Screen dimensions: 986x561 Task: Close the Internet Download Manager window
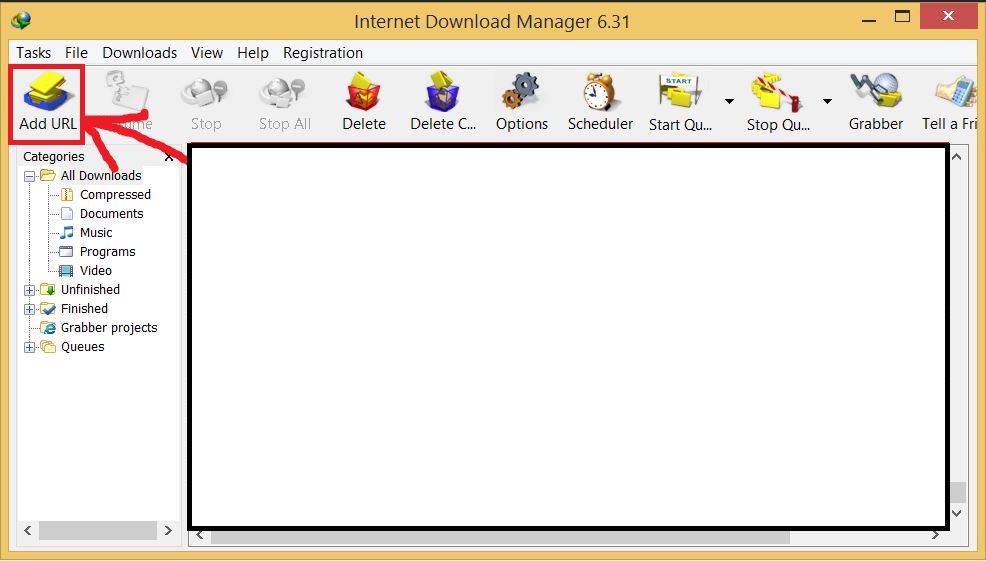point(948,16)
